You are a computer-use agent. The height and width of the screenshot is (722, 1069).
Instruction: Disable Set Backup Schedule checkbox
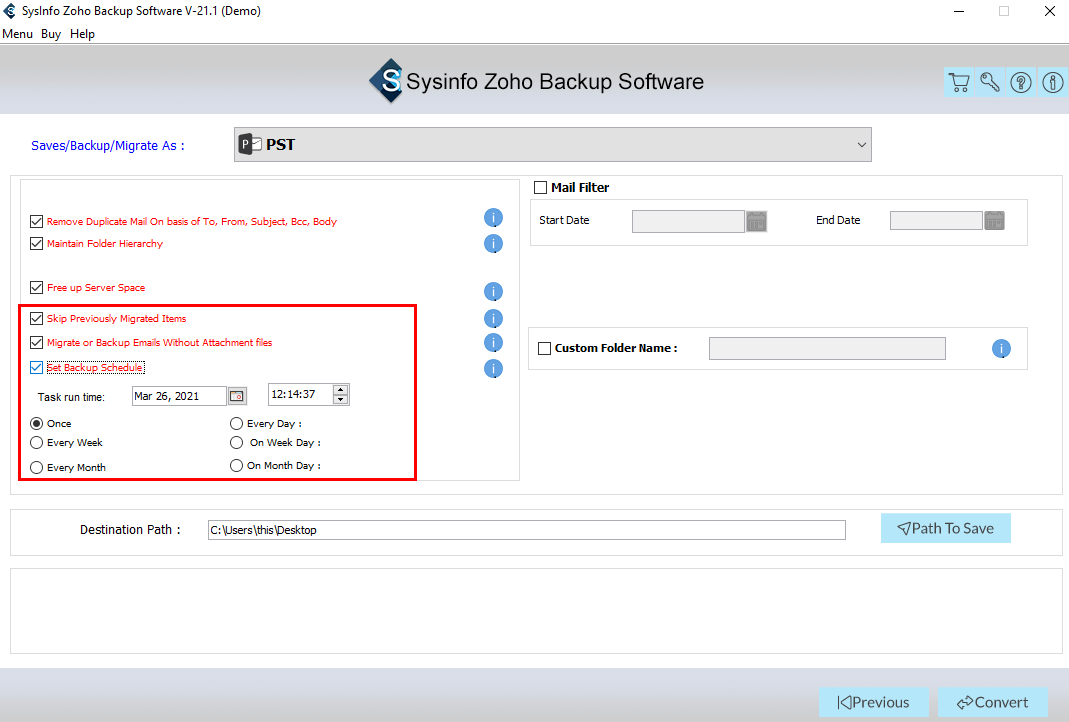[37, 367]
